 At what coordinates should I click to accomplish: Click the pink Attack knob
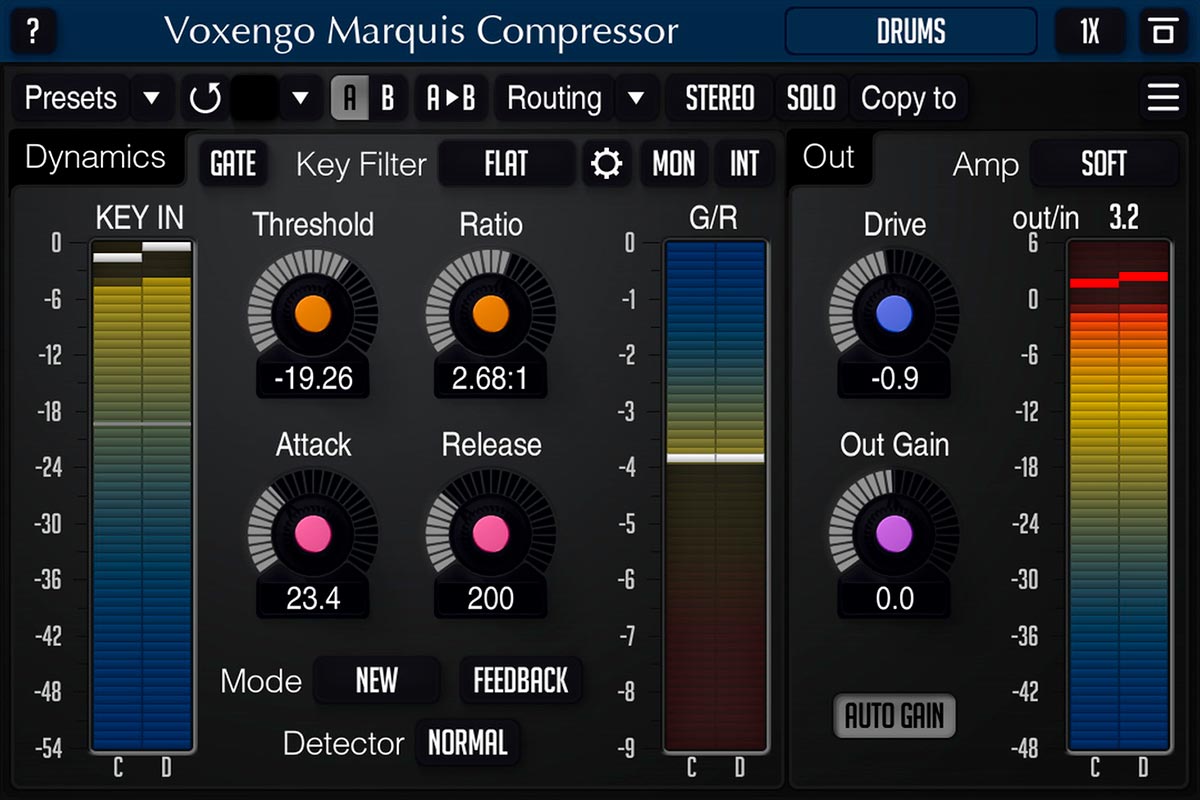click(x=312, y=533)
